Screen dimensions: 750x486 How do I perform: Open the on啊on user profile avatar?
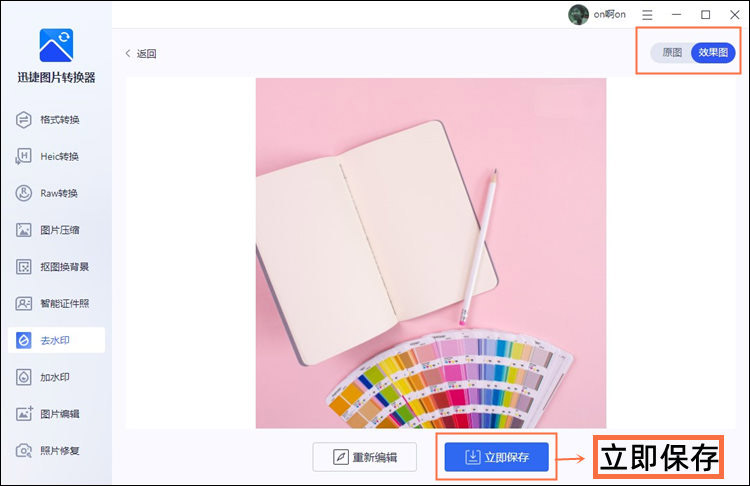click(x=578, y=14)
